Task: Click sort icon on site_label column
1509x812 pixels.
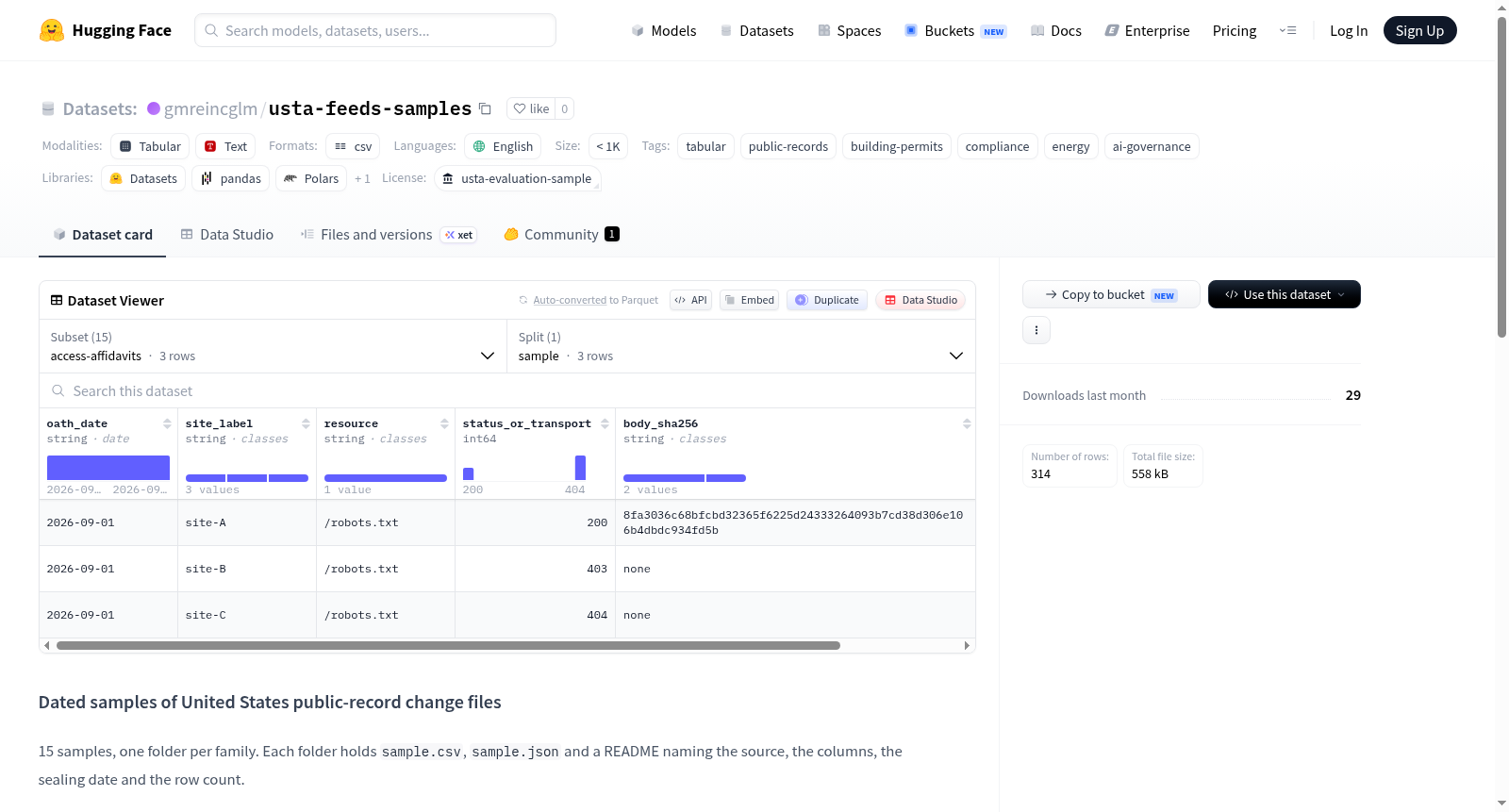Action: point(306,423)
